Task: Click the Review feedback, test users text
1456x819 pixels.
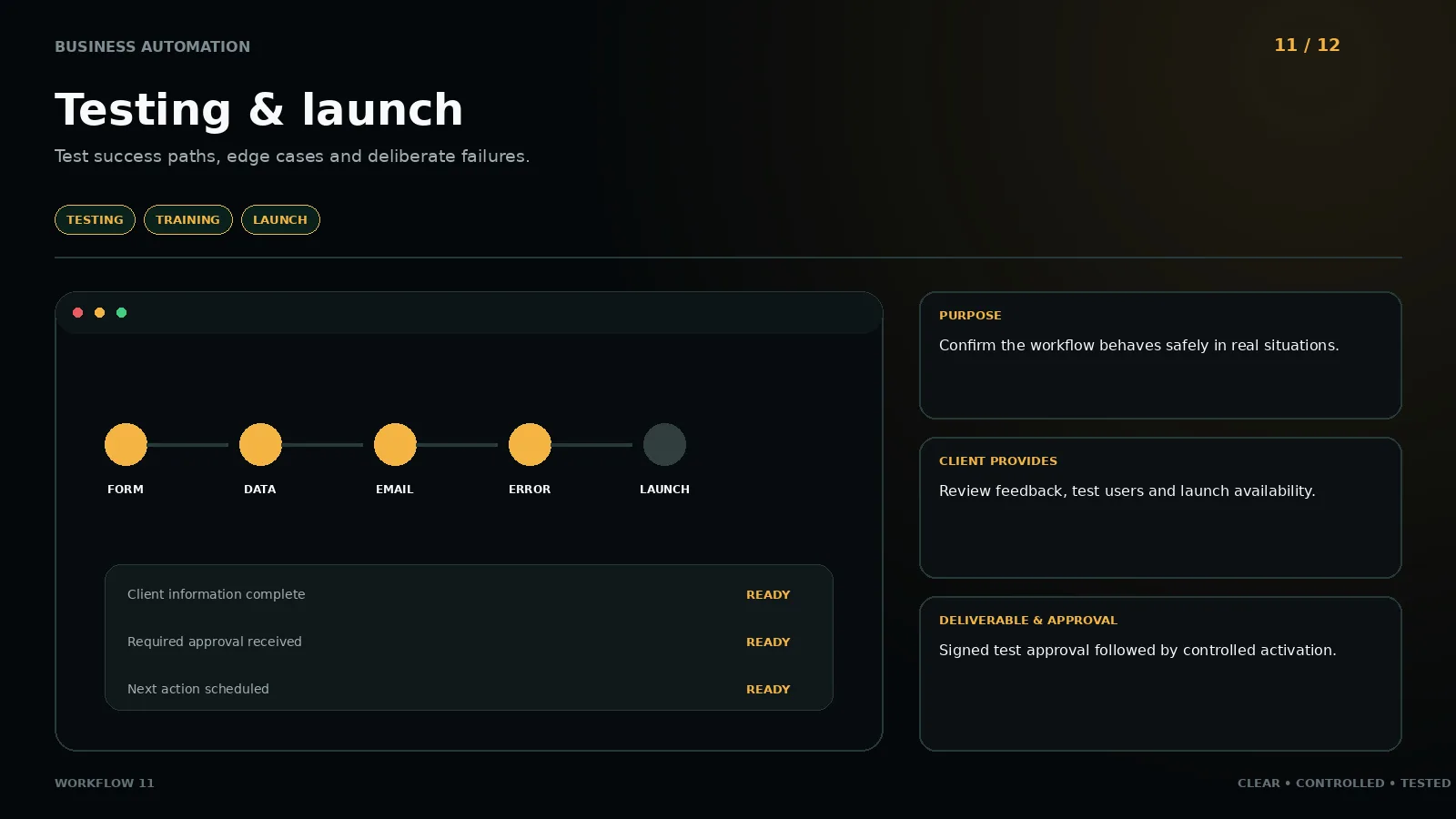Action: pos(1127,491)
